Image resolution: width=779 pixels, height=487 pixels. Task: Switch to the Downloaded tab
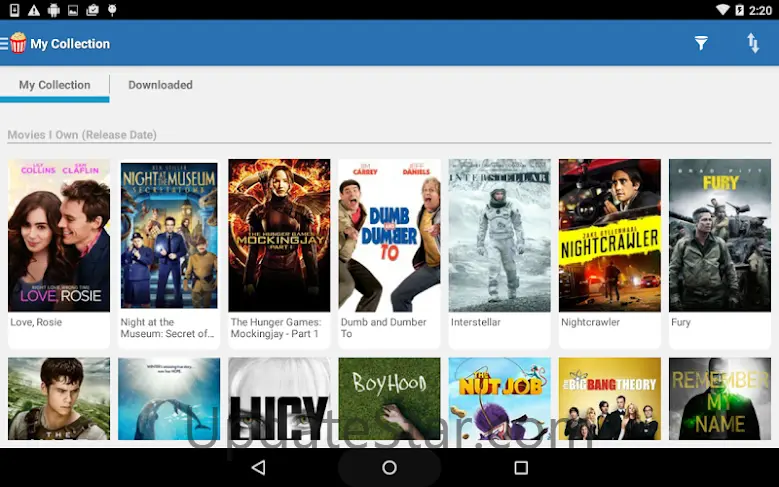160,85
